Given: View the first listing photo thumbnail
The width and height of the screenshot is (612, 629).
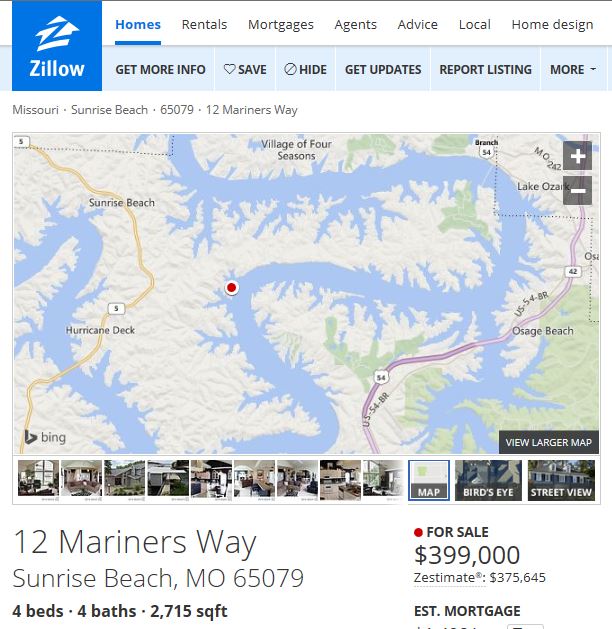Looking at the screenshot, I should point(39,480).
